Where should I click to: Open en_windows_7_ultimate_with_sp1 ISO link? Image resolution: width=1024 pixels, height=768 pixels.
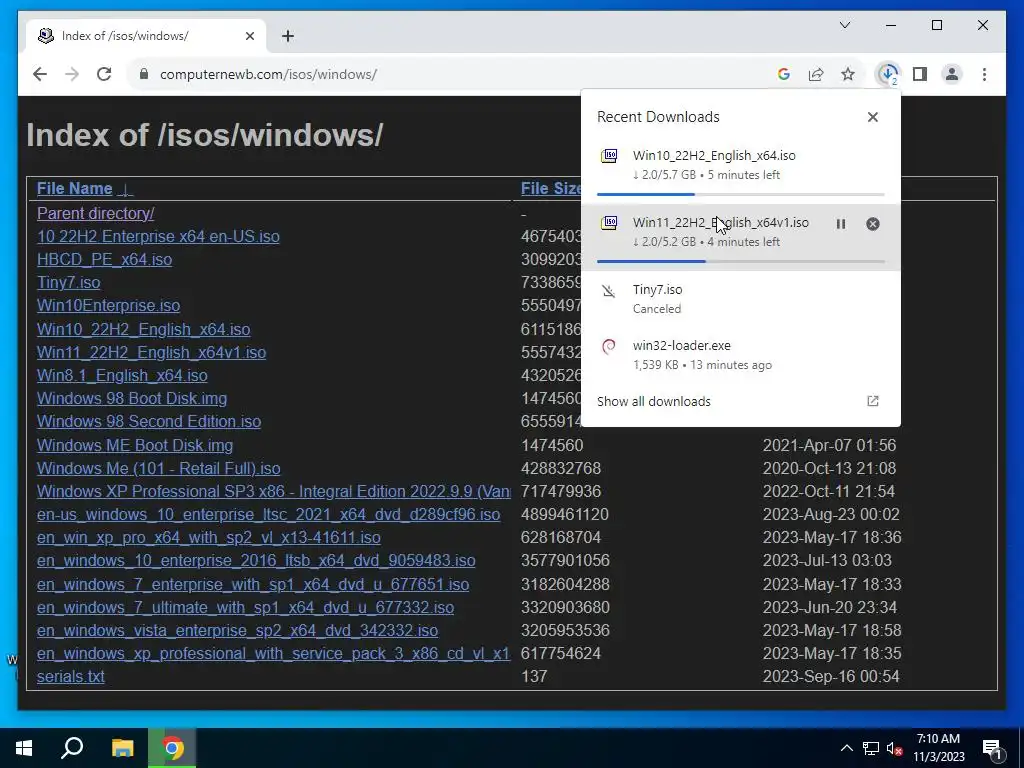[246, 607]
